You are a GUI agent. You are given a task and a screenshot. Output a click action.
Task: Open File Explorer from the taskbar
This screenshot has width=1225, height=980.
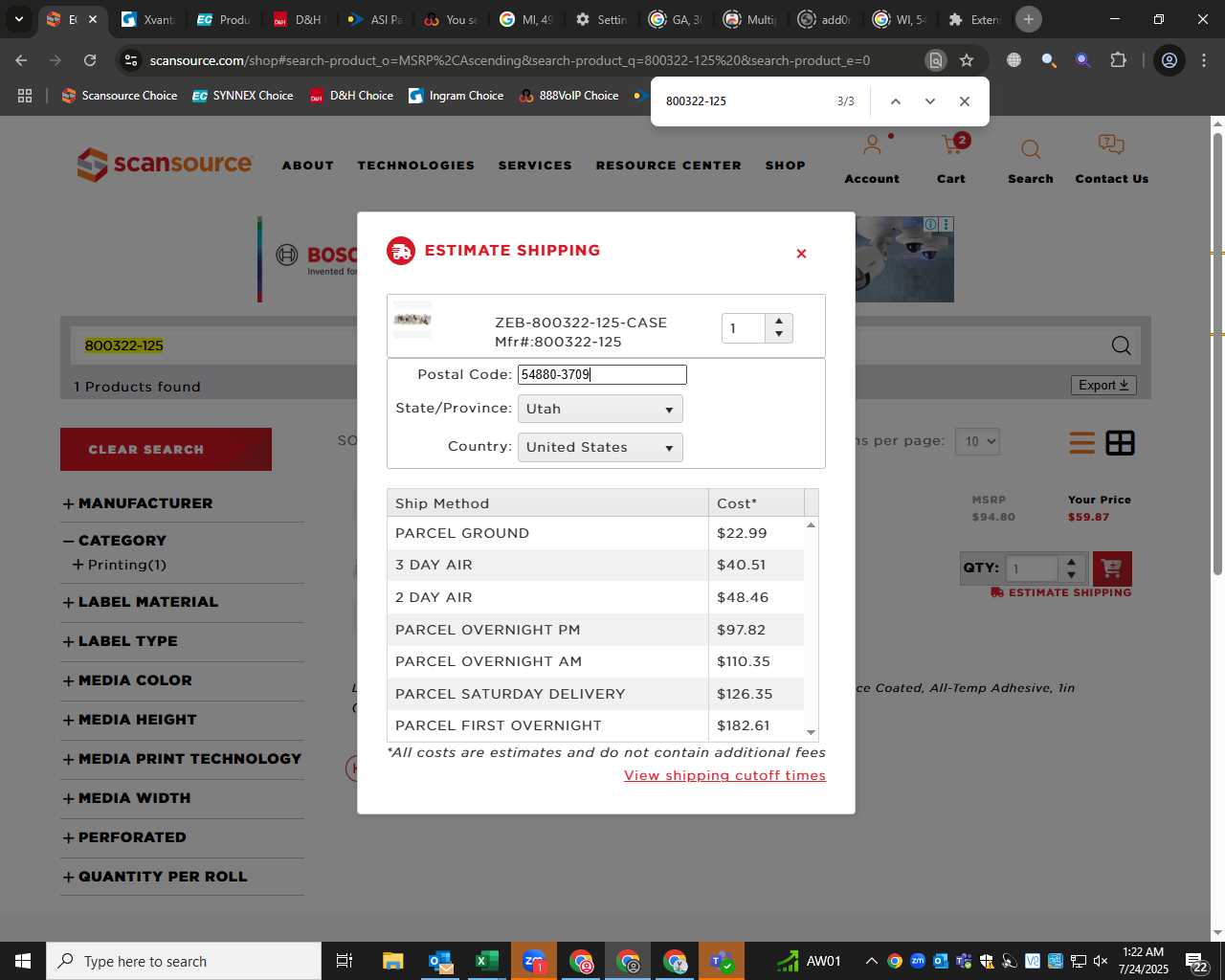[x=393, y=961]
